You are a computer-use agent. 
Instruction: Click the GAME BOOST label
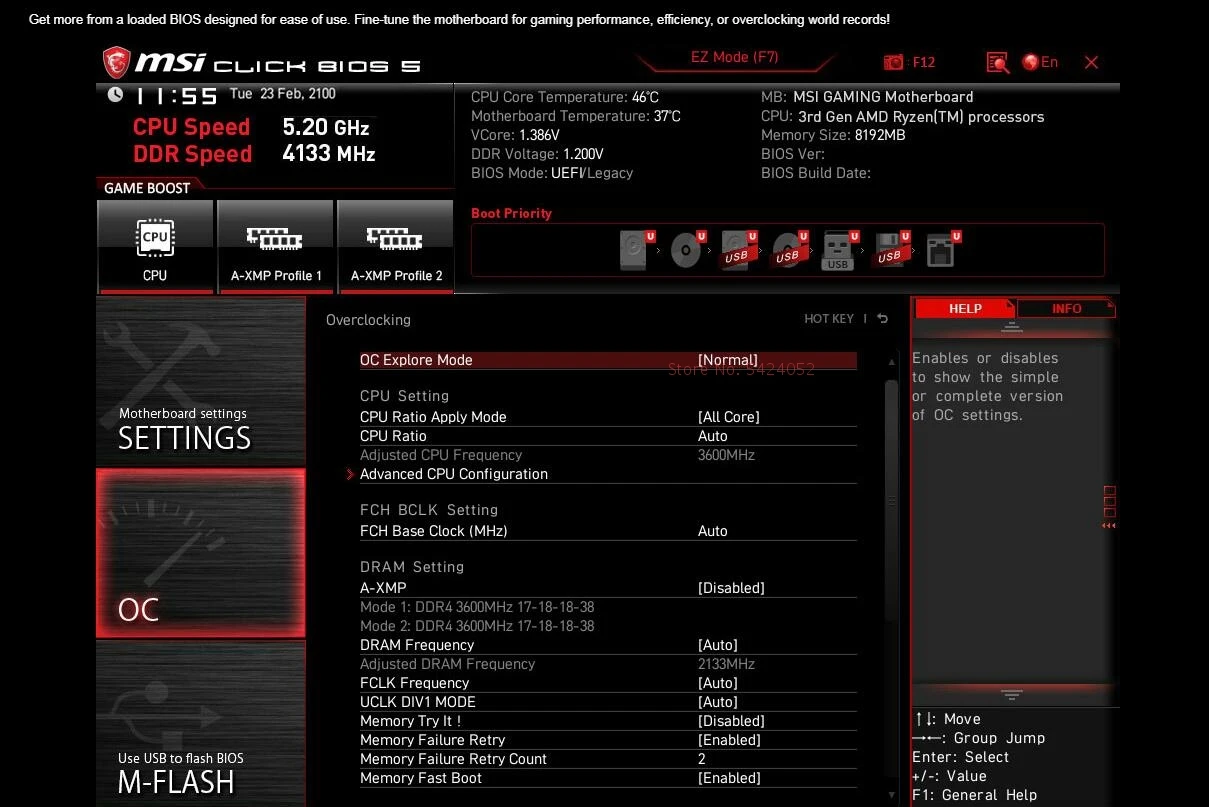point(147,188)
